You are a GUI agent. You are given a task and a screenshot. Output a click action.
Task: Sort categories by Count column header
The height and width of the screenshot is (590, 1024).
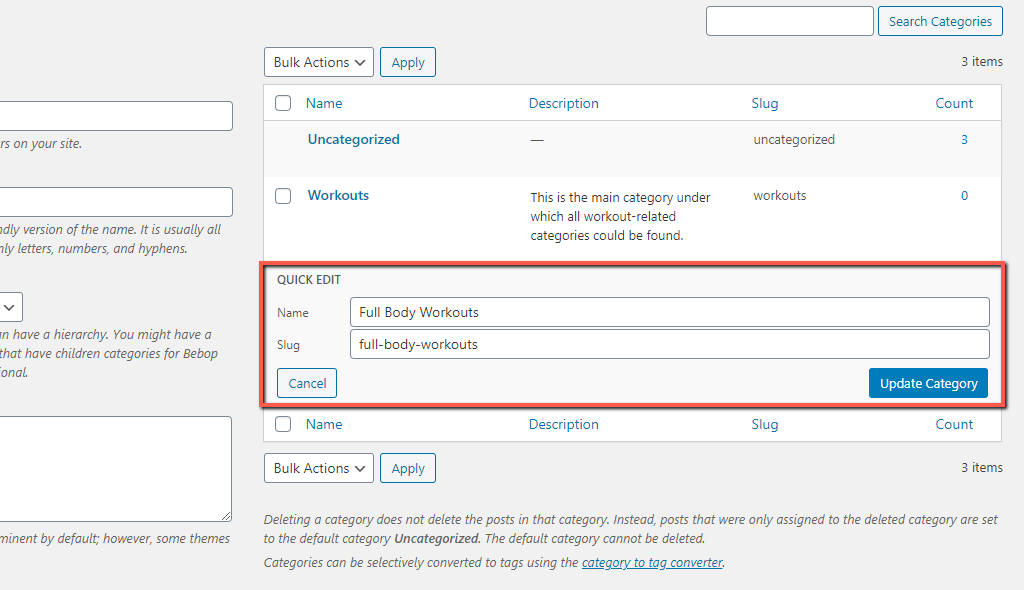[954, 103]
